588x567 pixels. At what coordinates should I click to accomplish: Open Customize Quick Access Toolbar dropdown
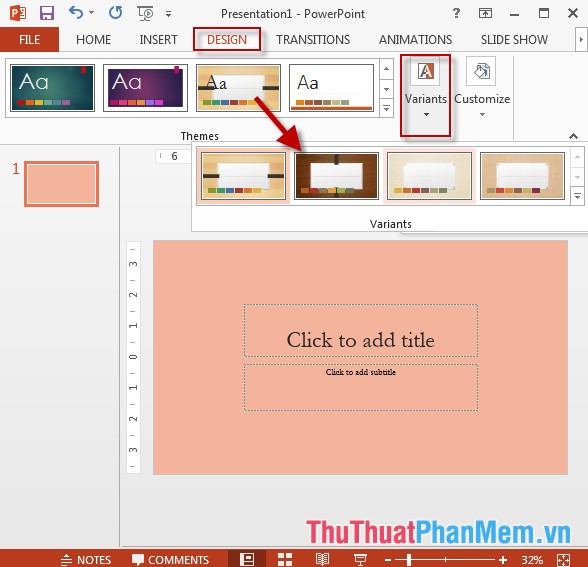coord(168,14)
